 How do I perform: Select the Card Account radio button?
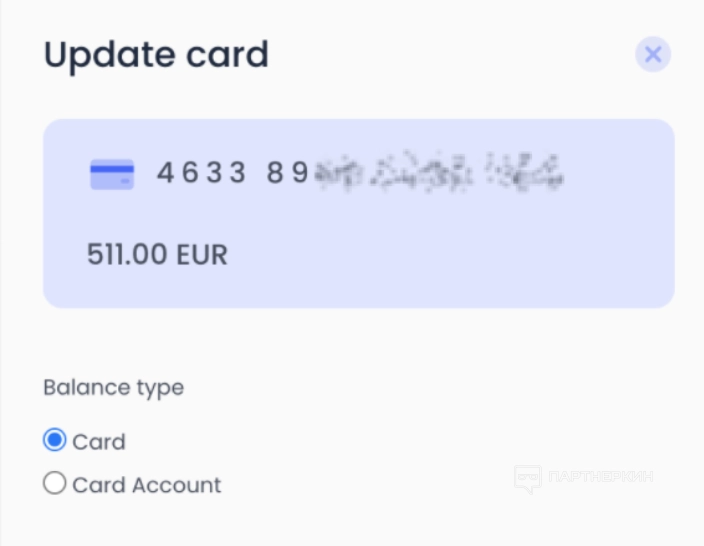point(55,484)
